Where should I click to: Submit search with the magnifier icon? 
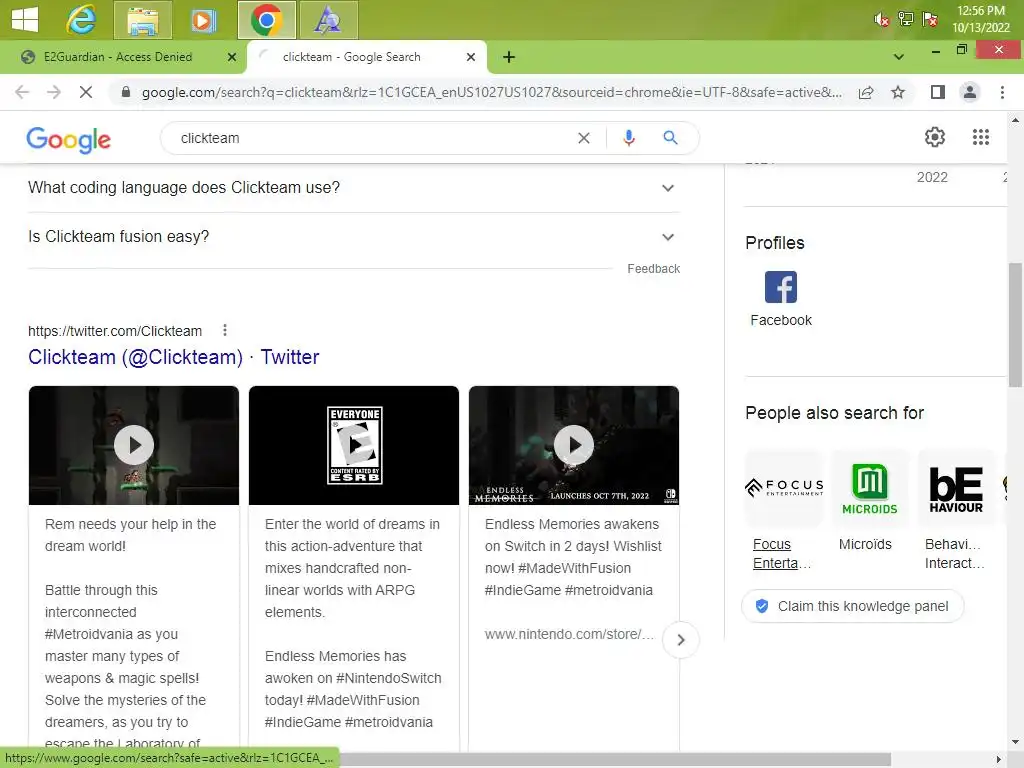(x=670, y=138)
